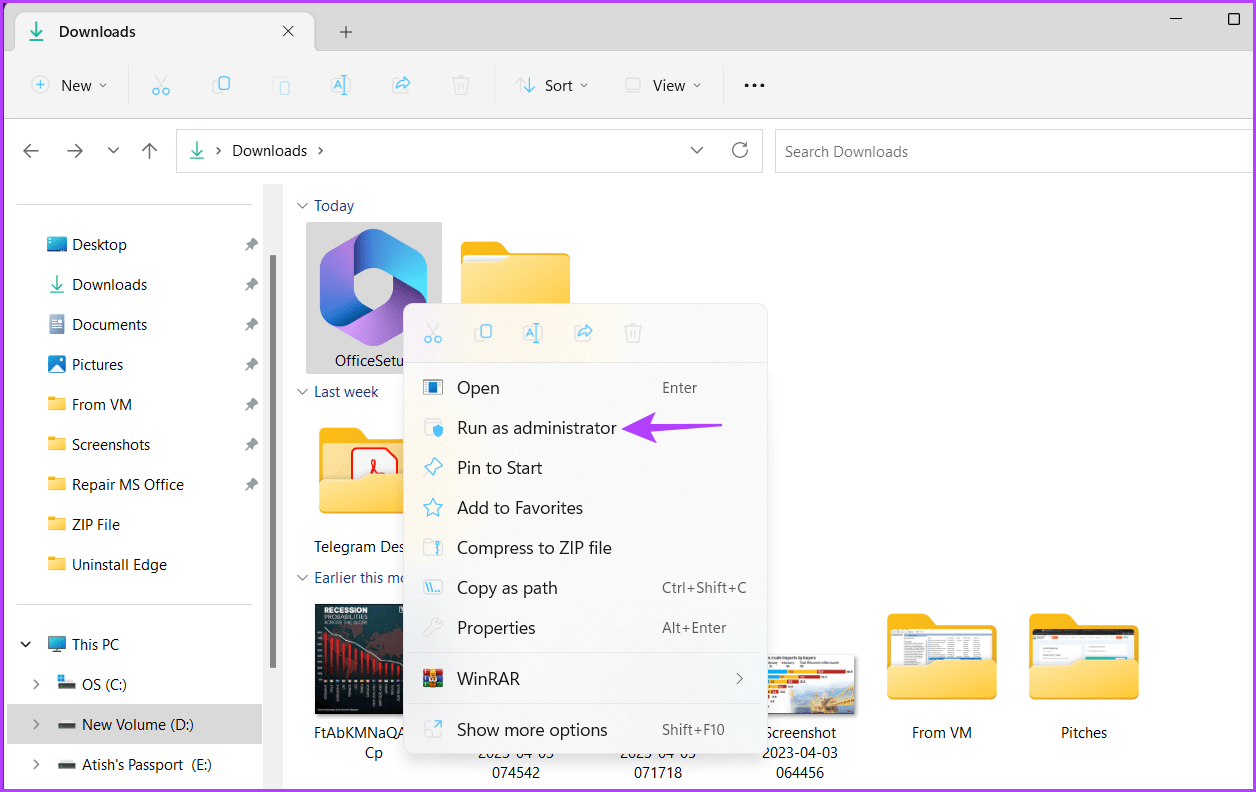
Task: Click the Rename icon in the context menu toolbar
Action: 532,332
